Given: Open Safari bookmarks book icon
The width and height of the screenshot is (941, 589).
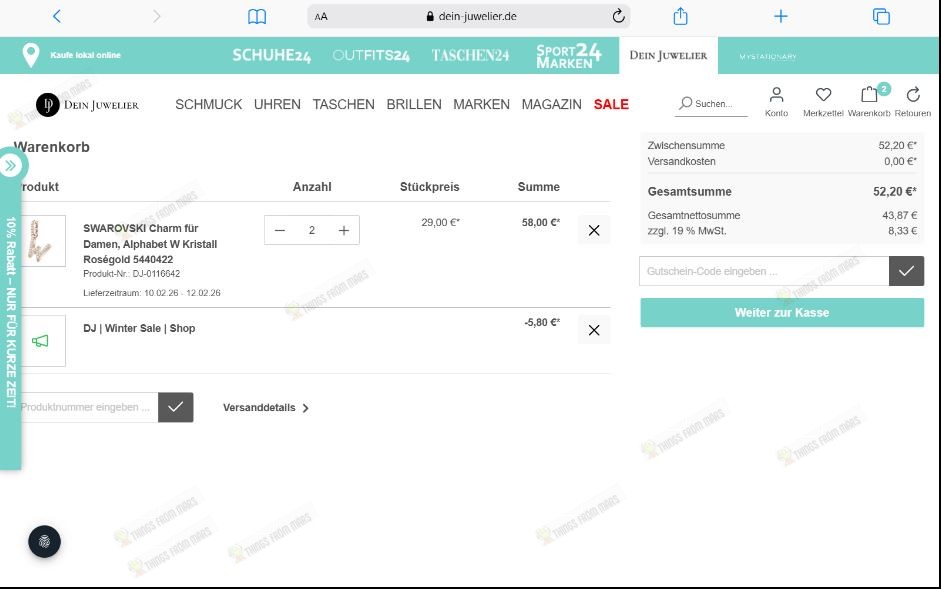Looking at the screenshot, I should pyautogui.click(x=257, y=16).
